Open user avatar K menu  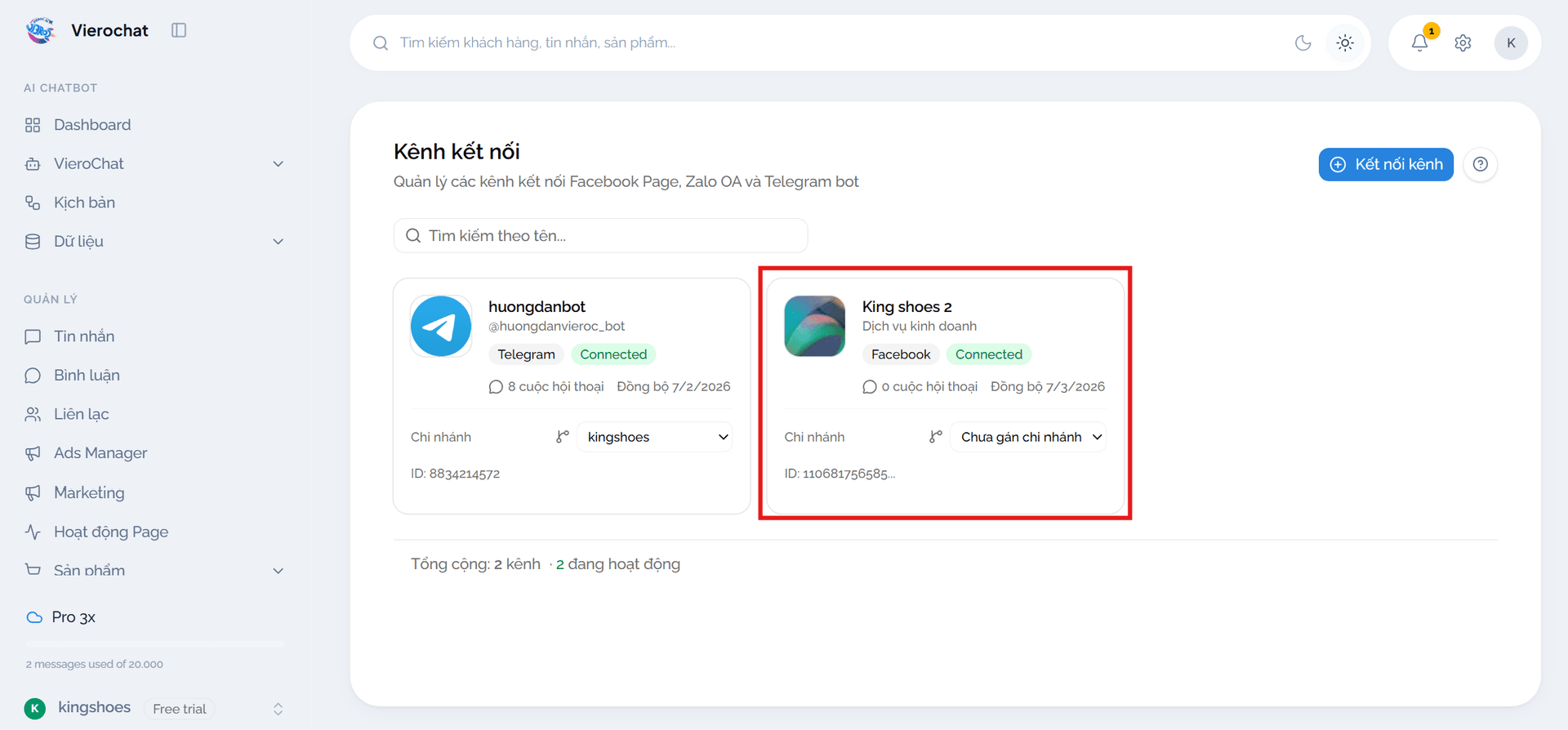1511,42
